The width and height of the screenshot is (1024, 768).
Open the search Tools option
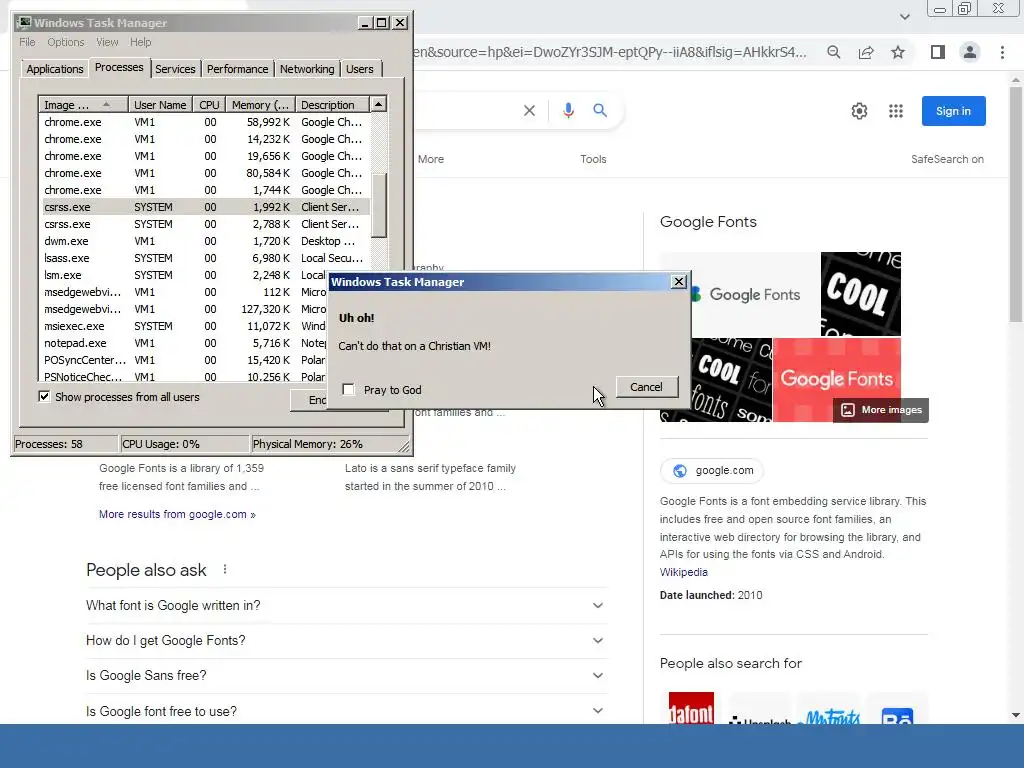(593, 159)
